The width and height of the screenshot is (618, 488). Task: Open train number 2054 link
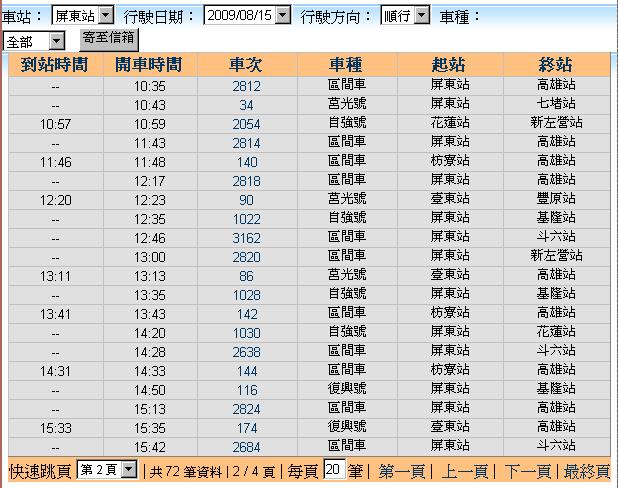click(246, 124)
